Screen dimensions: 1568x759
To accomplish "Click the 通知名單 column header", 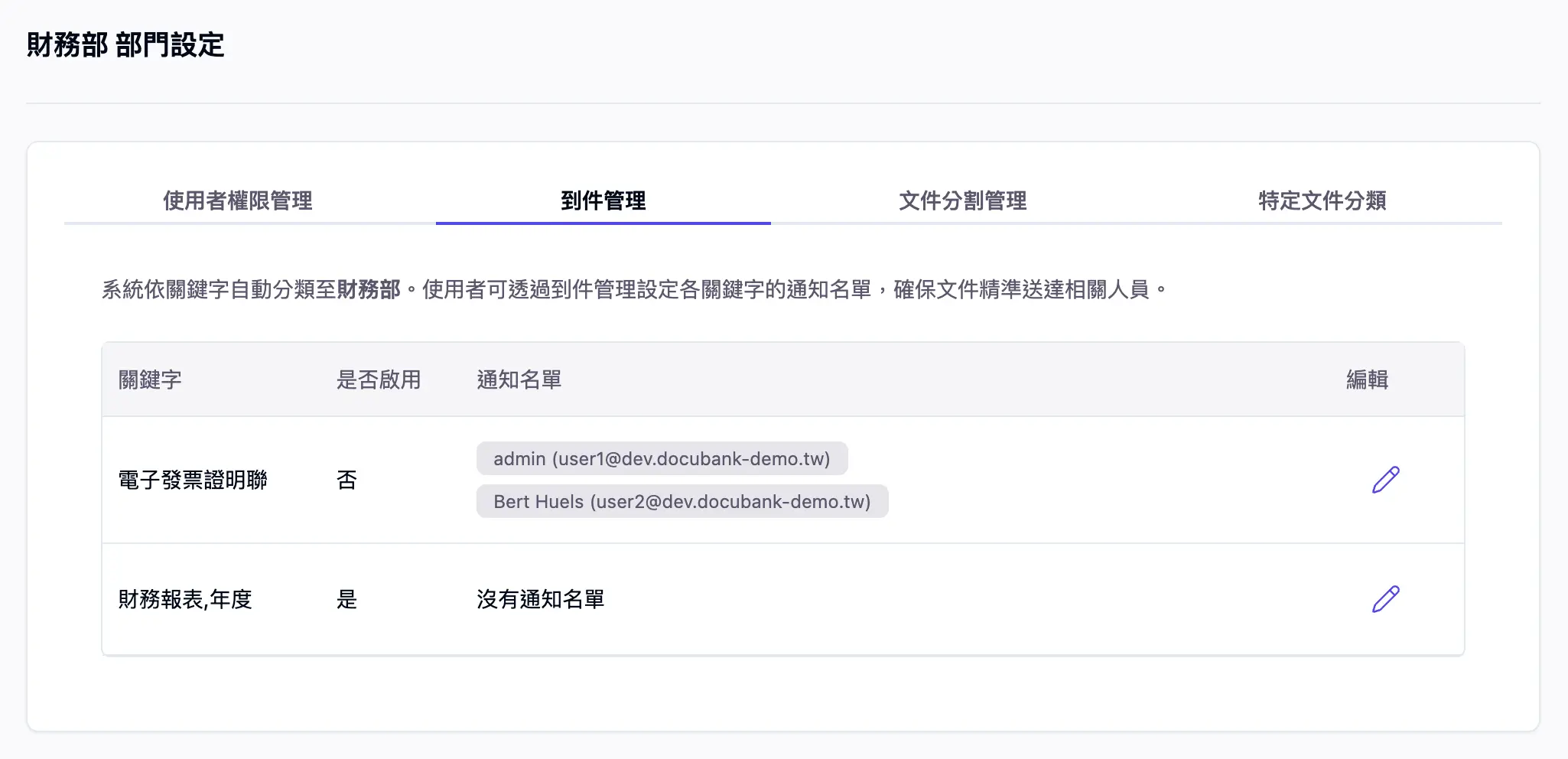I will click(519, 379).
